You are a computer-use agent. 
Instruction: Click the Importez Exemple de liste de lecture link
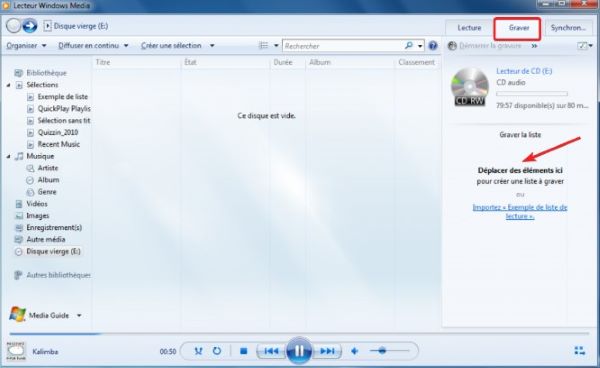[520, 212]
